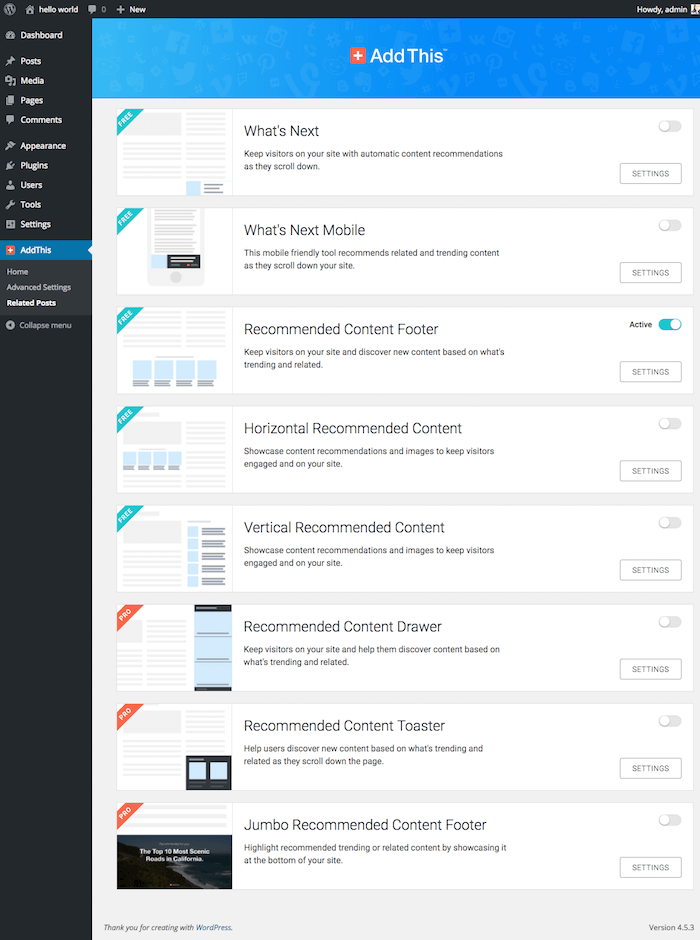Click the Posts pushpin icon
700x940 pixels.
pos(10,61)
